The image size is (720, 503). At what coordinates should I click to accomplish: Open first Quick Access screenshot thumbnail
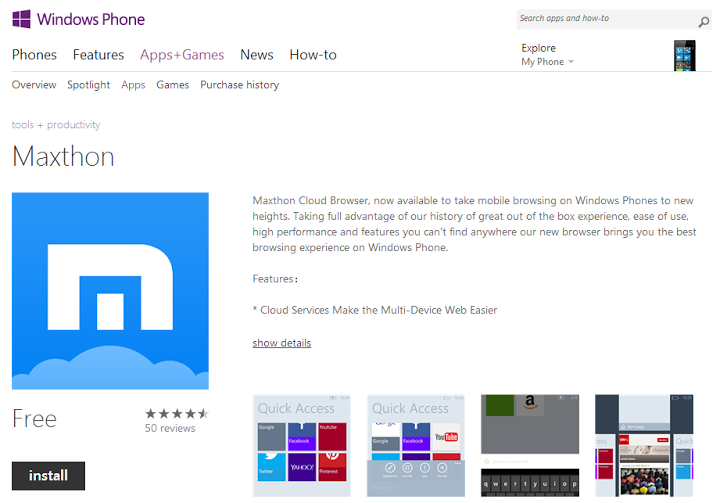[x=302, y=446]
